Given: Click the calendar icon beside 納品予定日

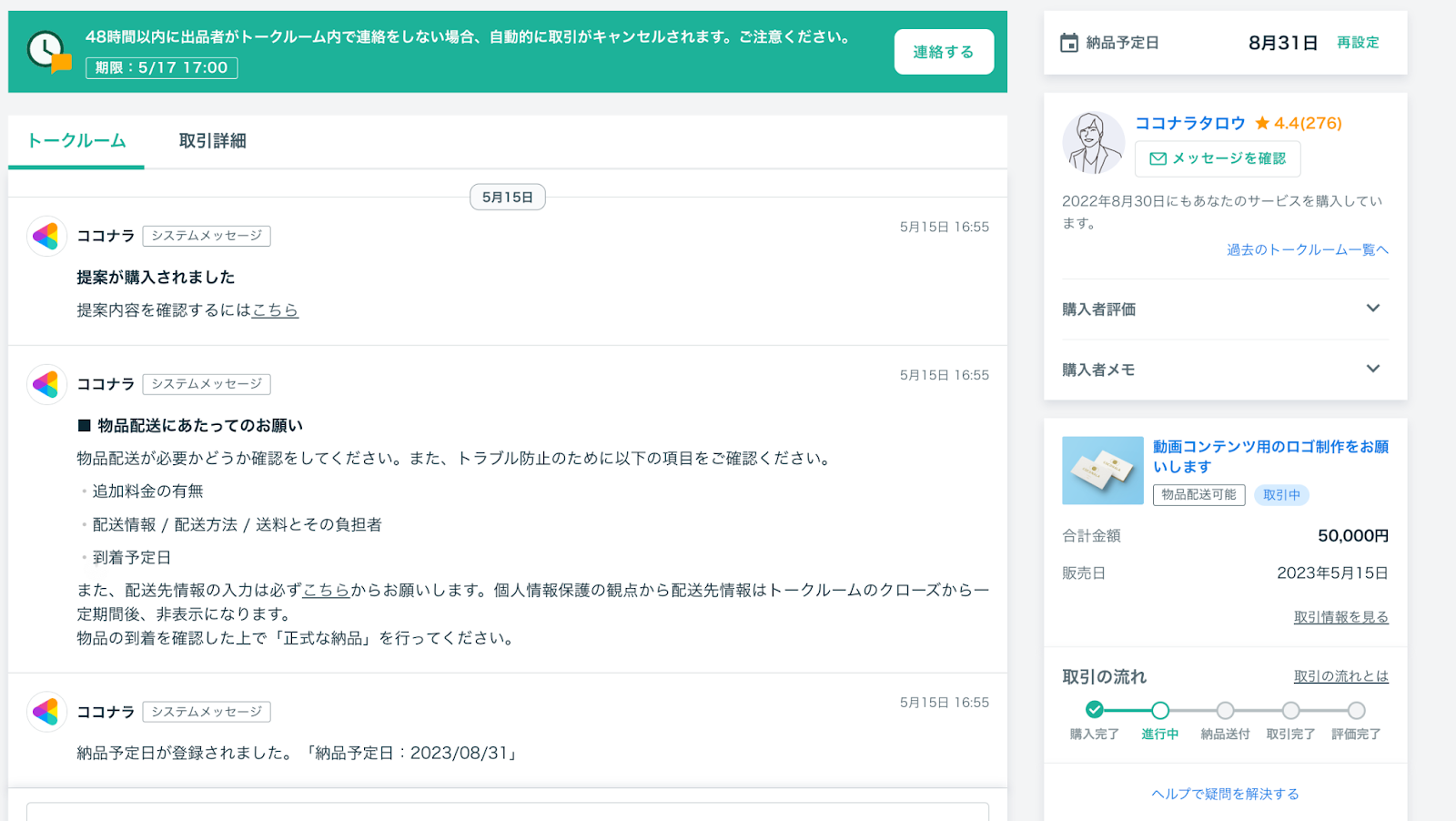Looking at the screenshot, I should tap(1069, 43).
